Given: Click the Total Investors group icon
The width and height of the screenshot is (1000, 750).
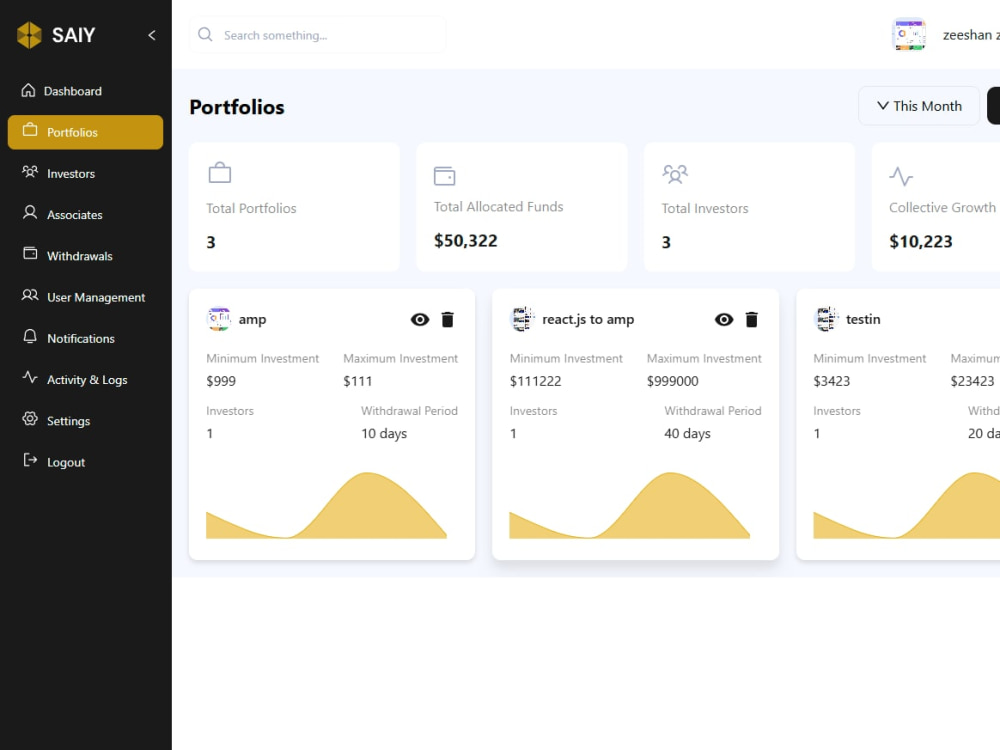Looking at the screenshot, I should coord(675,173).
